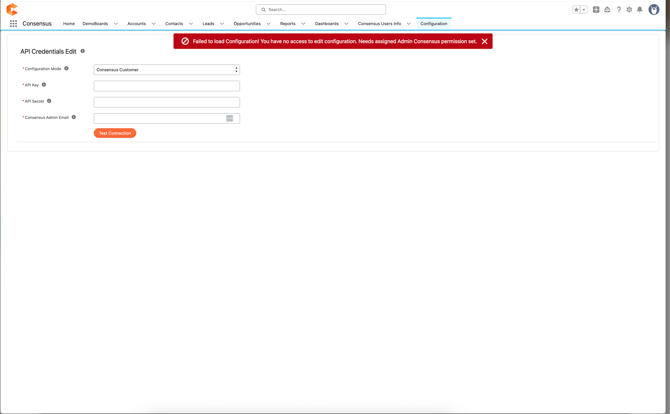Open the user profile avatar
This screenshot has height=414, width=670.
pos(654,9)
